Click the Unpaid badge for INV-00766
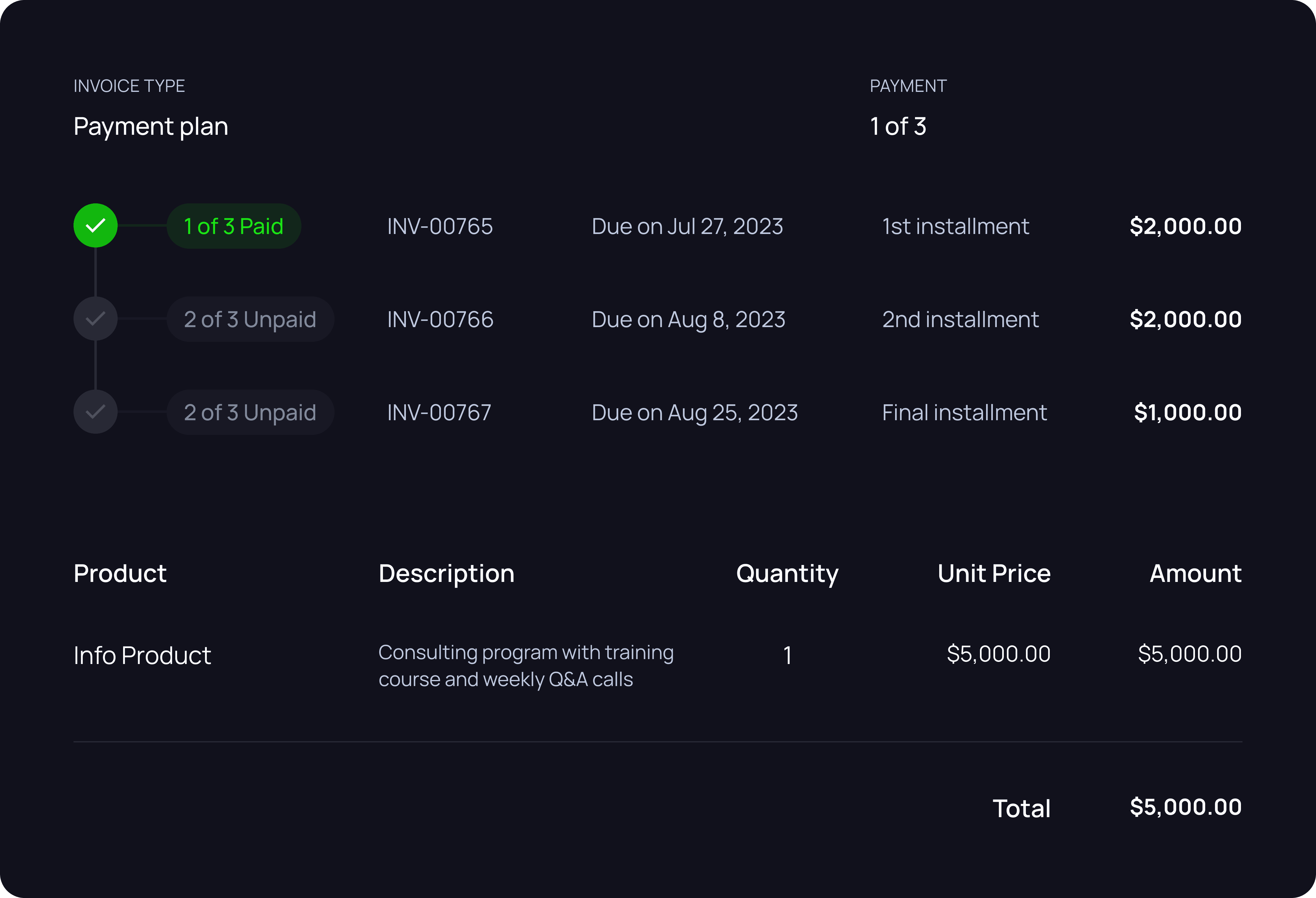1316x898 pixels. point(250,319)
